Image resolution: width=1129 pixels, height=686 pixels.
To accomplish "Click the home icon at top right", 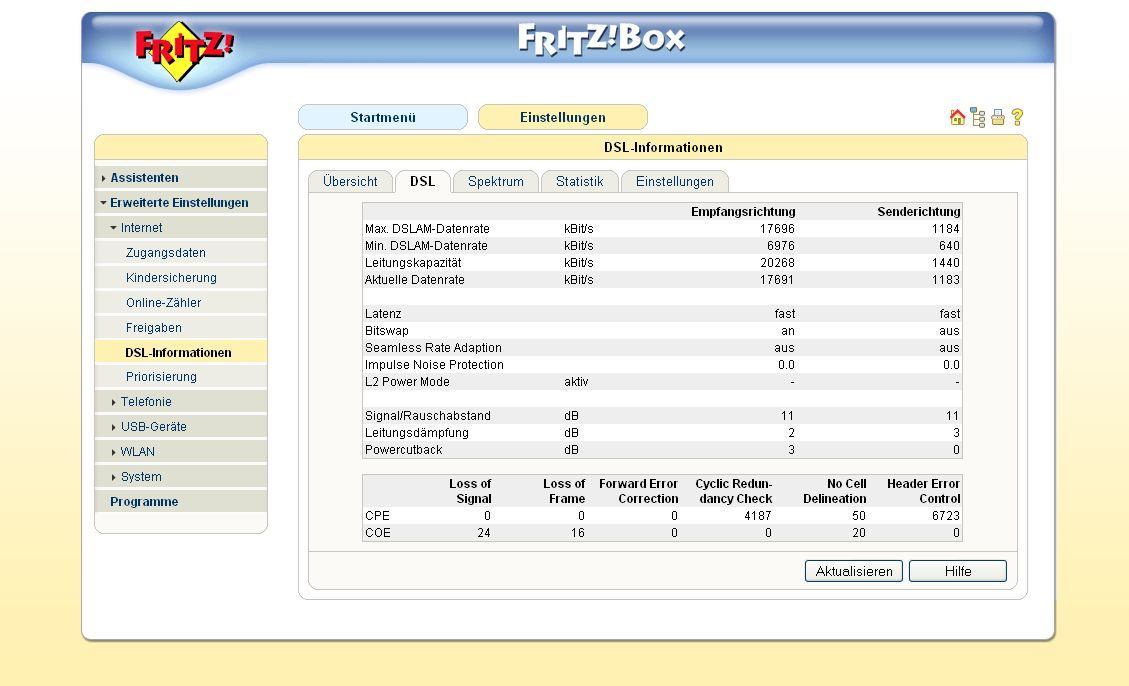I will click(x=957, y=117).
